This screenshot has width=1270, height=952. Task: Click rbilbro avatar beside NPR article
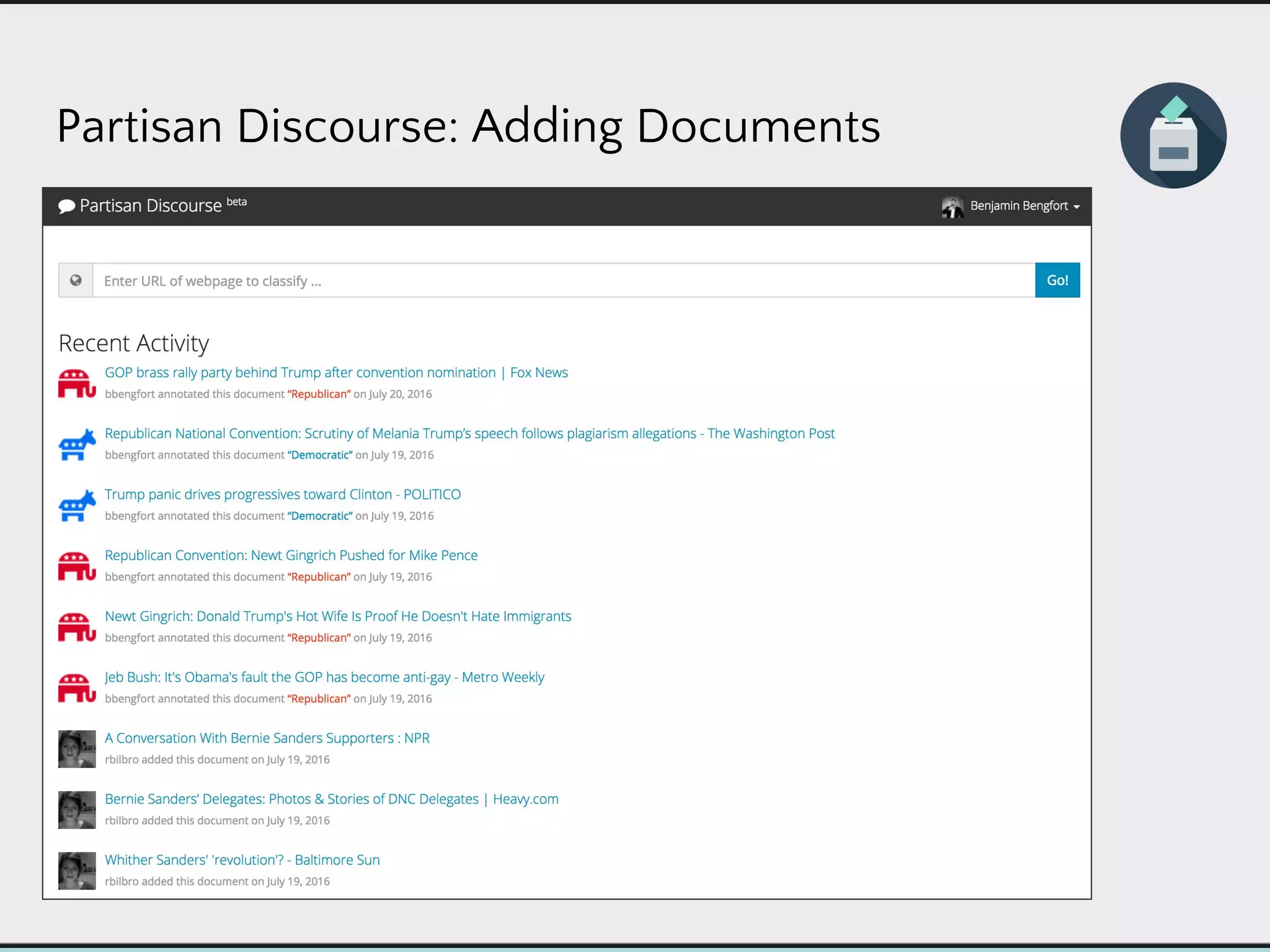tap(77, 749)
